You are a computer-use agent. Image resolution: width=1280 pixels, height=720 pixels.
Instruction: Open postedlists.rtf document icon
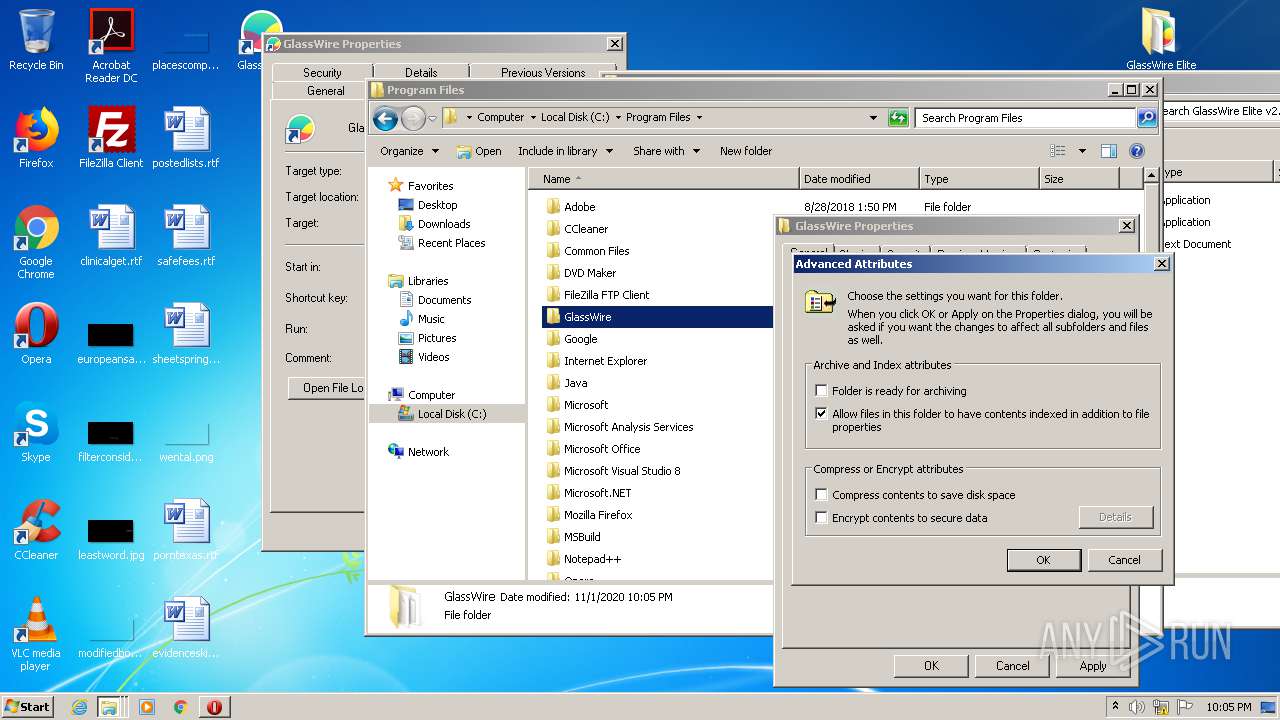pyautogui.click(x=186, y=138)
